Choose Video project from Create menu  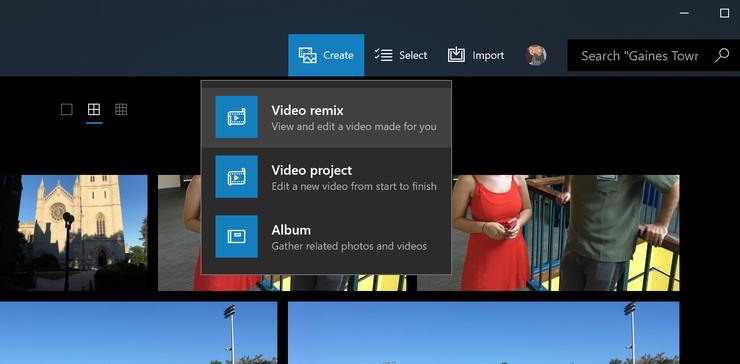(x=326, y=177)
